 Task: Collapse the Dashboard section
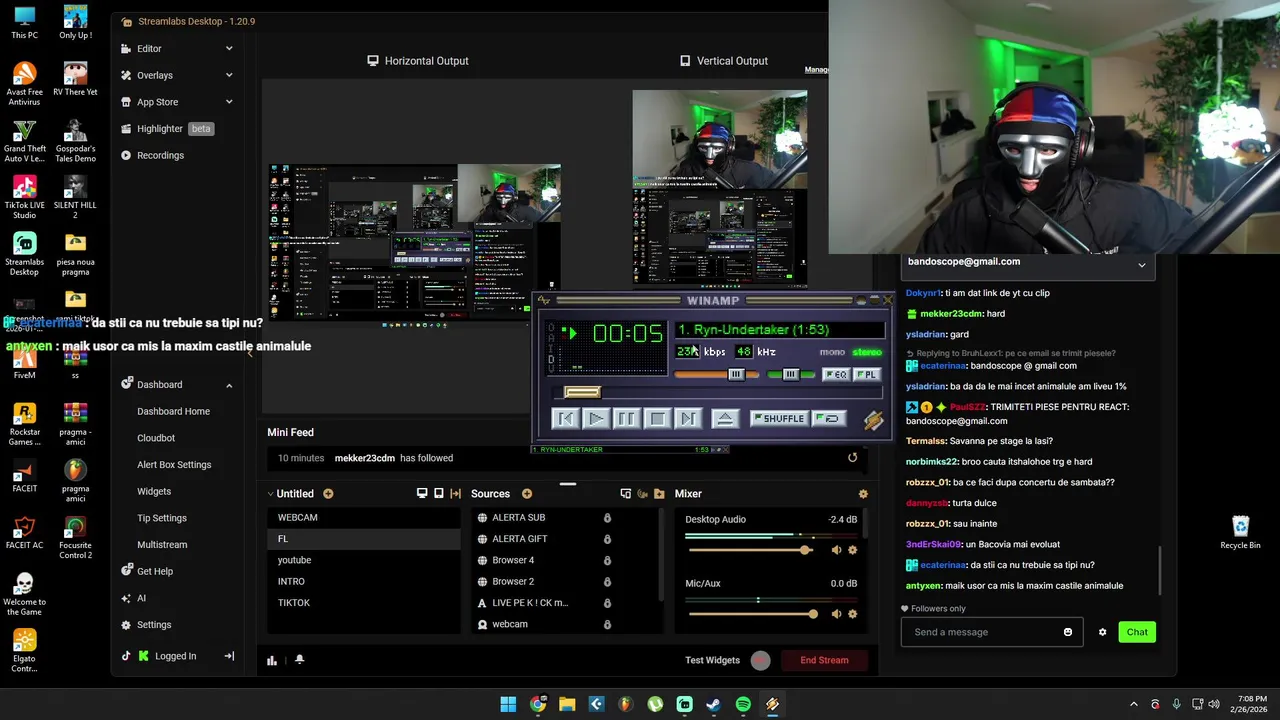pos(229,385)
